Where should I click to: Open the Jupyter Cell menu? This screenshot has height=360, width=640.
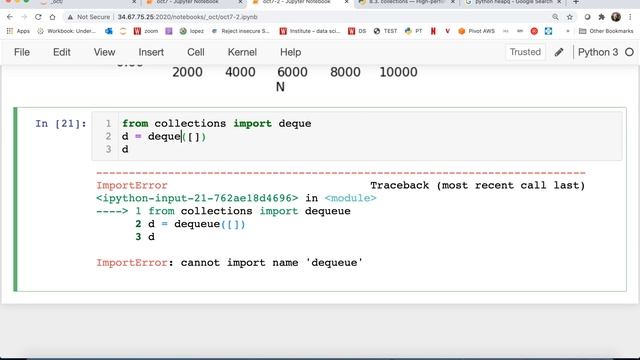tap(196, 52)
